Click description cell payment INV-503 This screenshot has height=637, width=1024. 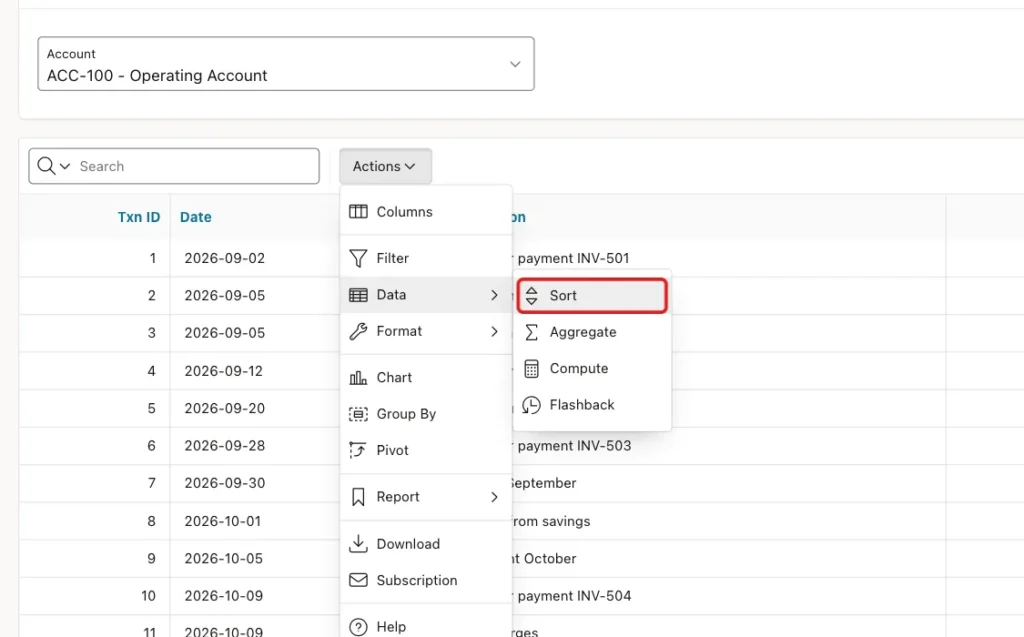click(x=573, y=446)
